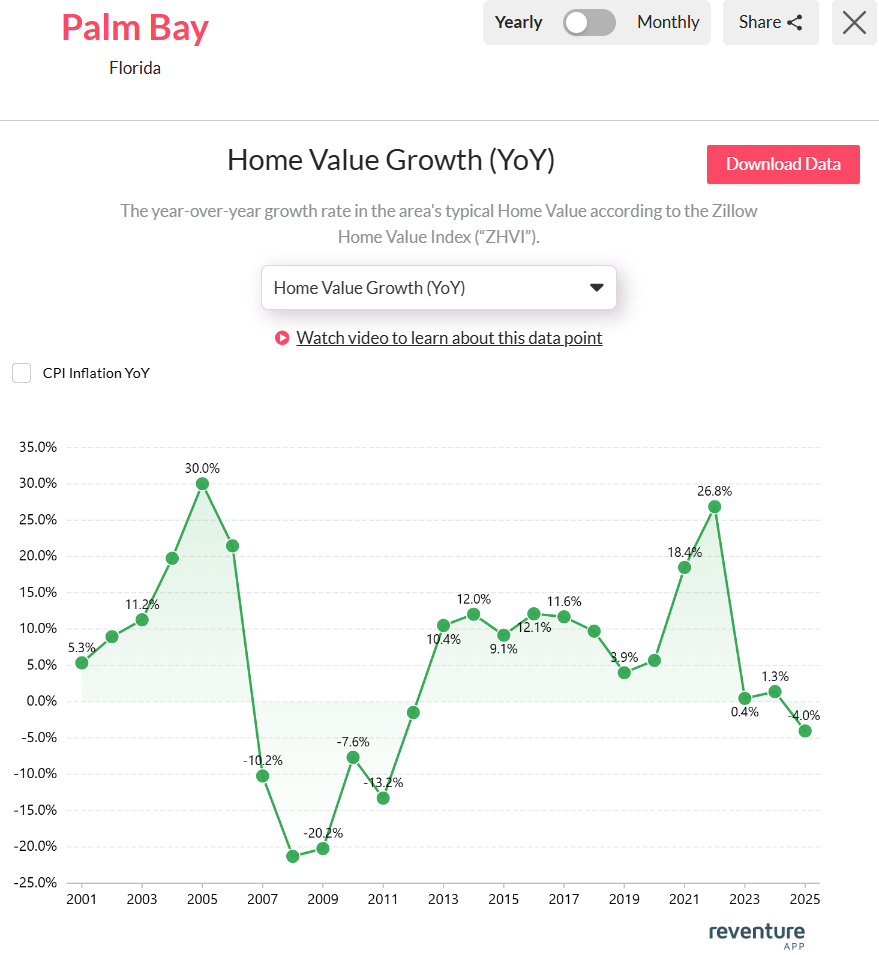Screen dimensions: 879x955
Task: Open the link to watch the data point video
Action: (449, 338)
